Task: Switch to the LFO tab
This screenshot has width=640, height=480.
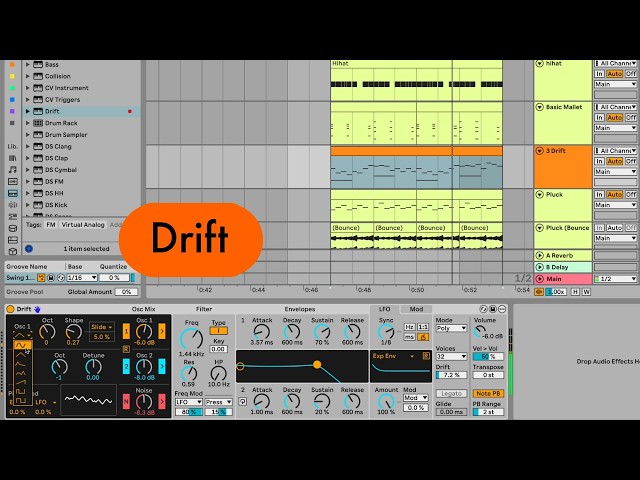Action: (384, 309)
